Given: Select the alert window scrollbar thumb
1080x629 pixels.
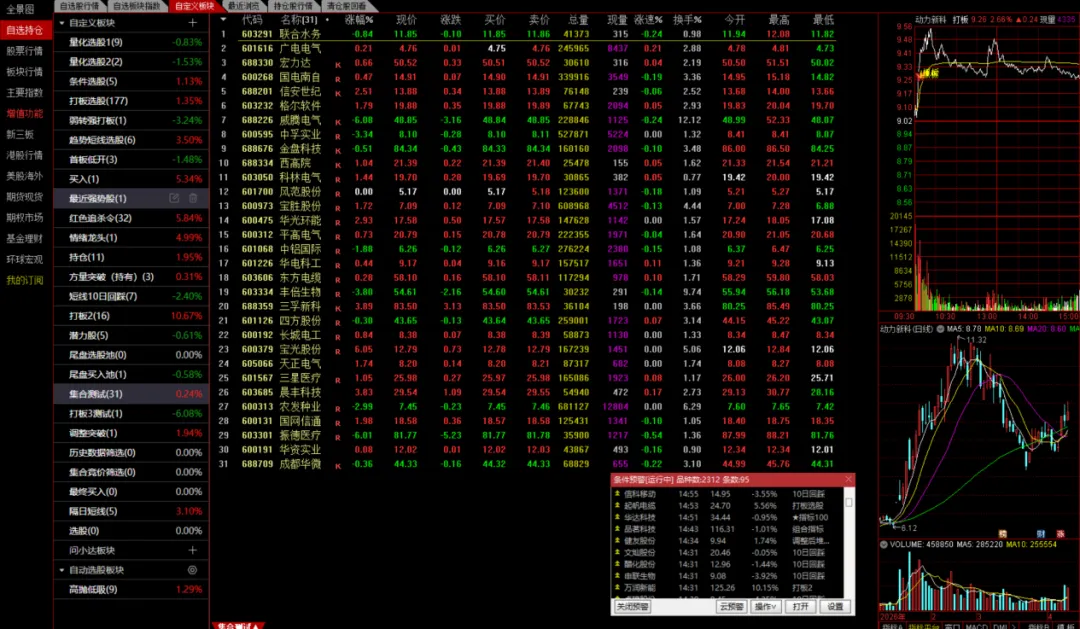Looking at the screenshot, I should 849,502.
